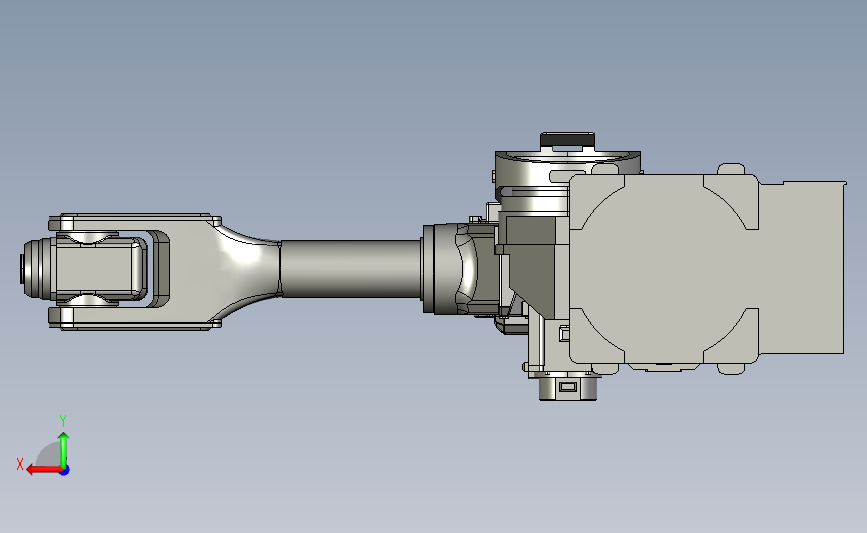Click the red X axis arrow of the triad

(43, 470)
